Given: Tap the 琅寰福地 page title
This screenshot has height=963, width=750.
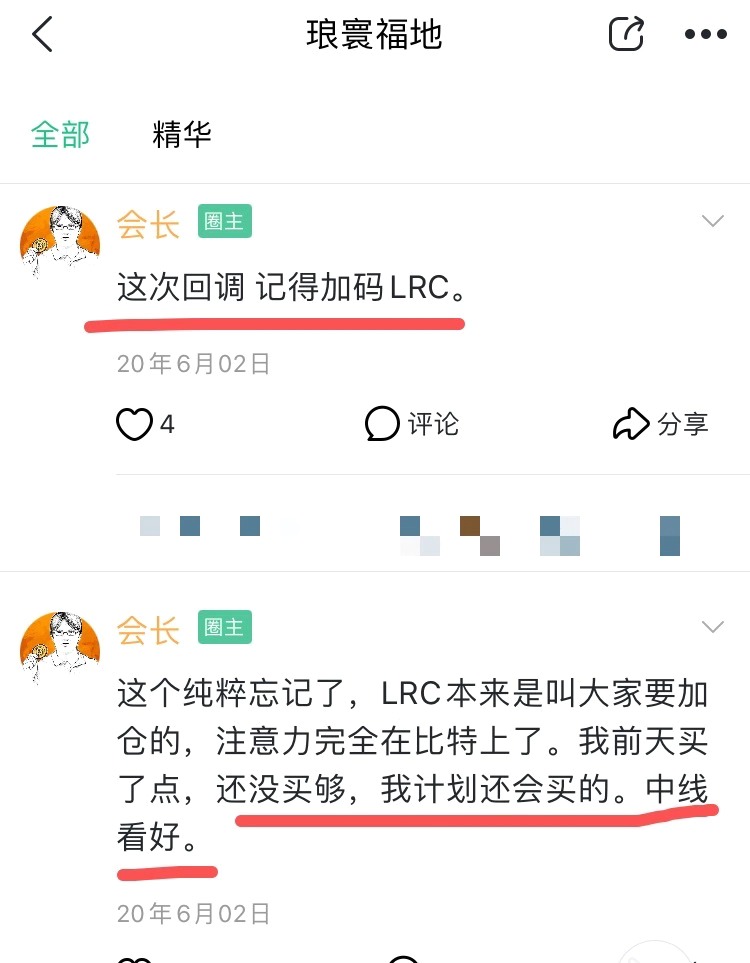Looking at the screenshot, I should tap(374, 34).
